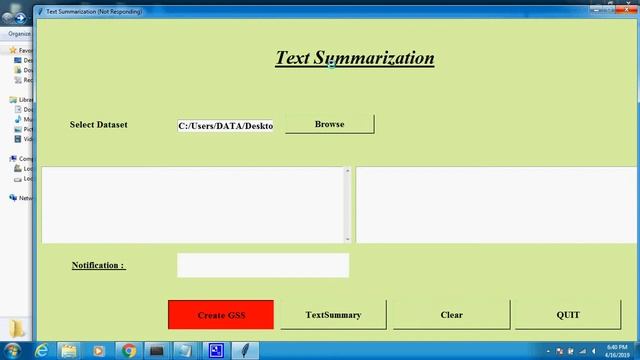
Task: Show hidden system tray icons arrow
Action: tap(548, 351)
